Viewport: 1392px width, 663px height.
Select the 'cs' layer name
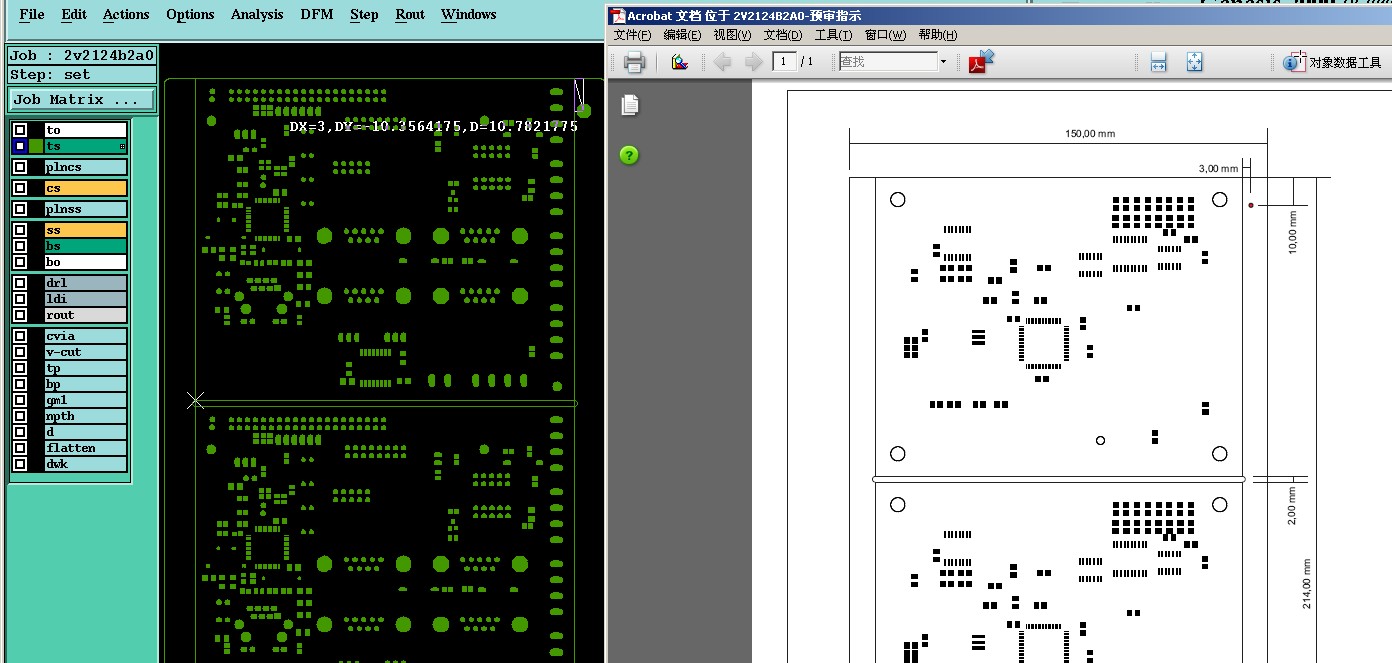pyautogui.click(x=85, y=188)
